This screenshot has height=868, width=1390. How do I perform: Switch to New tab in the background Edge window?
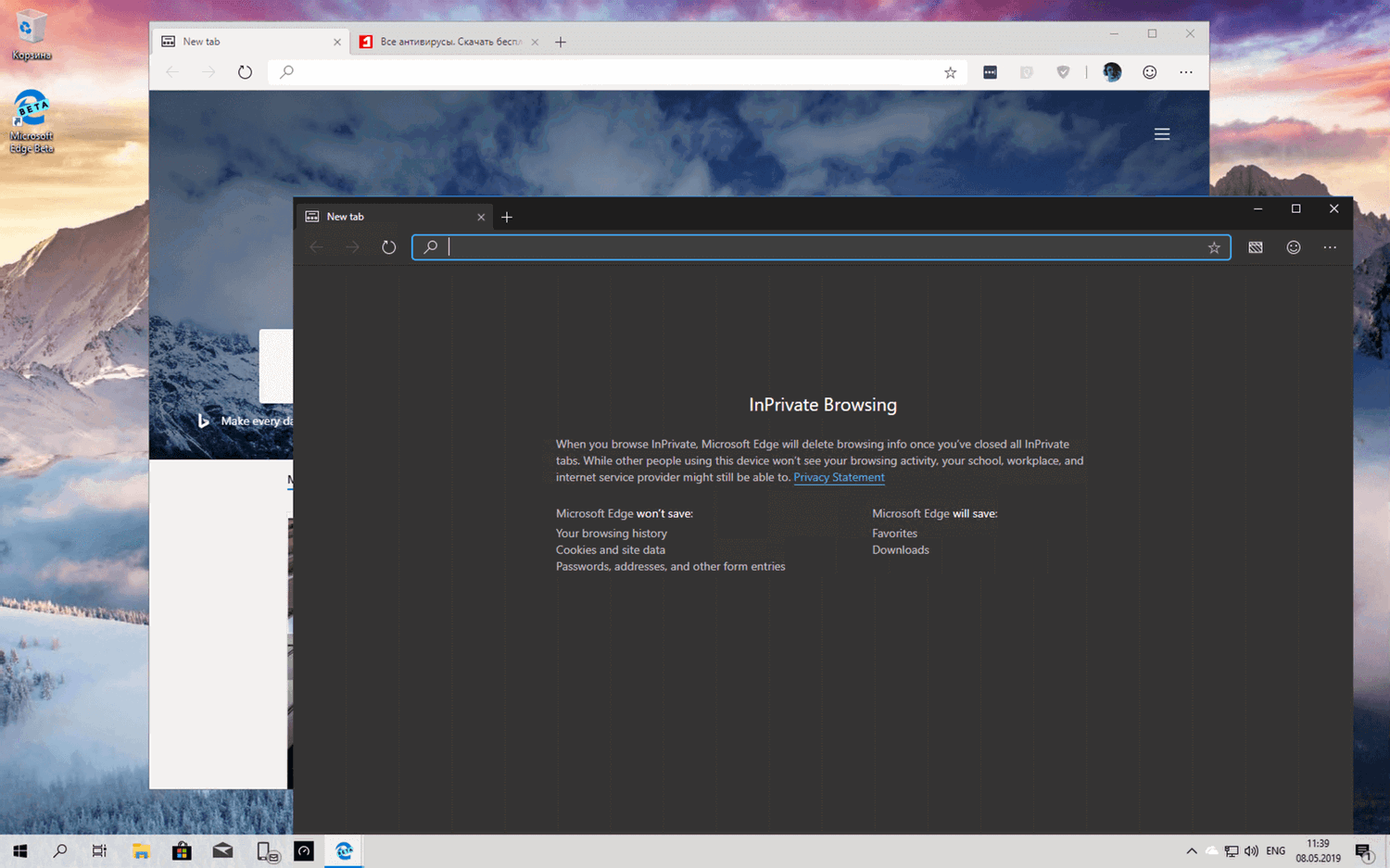pyautogui.click(x=251, y=42)
